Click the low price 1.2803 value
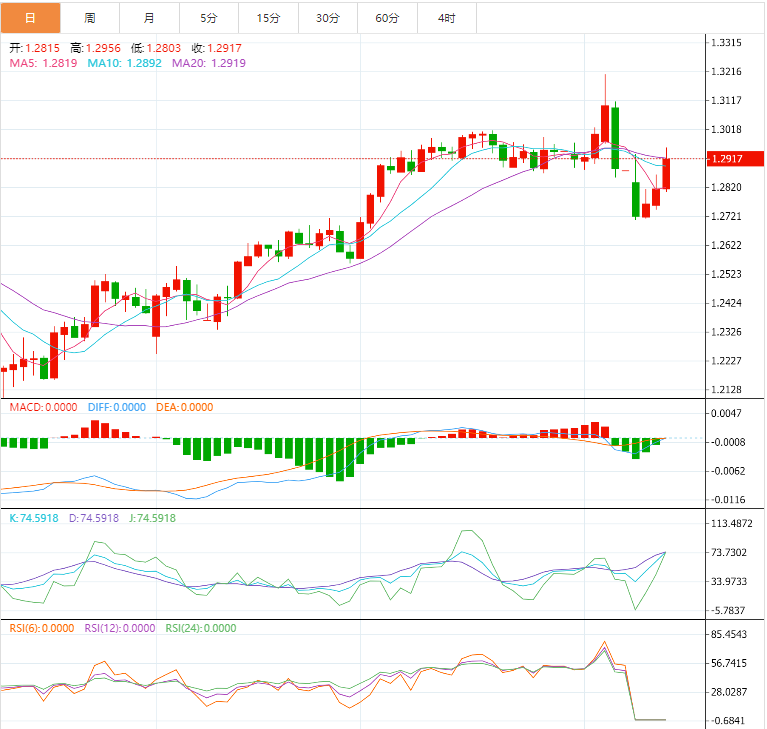Image resolution: width=767 pixels, height=729 pixels. 164,48
